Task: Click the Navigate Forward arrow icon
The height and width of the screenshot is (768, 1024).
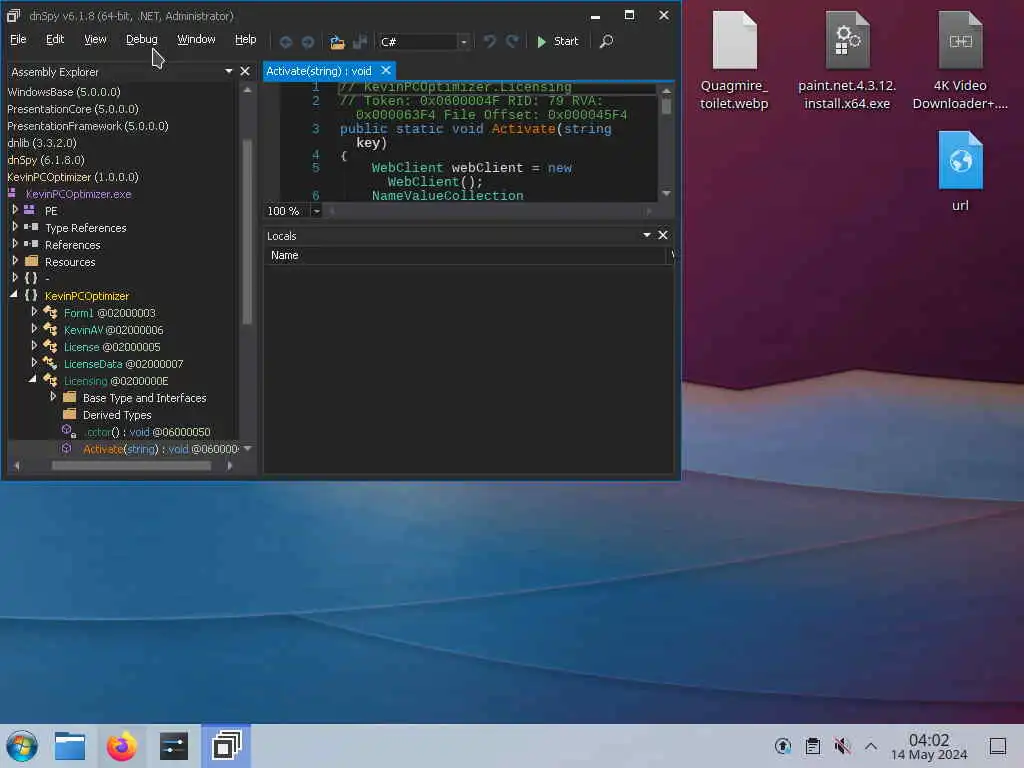Action: (308, 42)
